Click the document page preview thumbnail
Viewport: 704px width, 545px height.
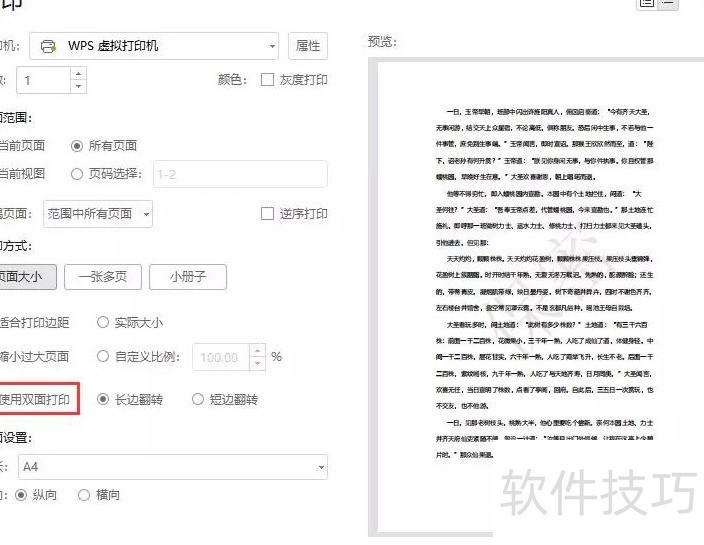541,296
